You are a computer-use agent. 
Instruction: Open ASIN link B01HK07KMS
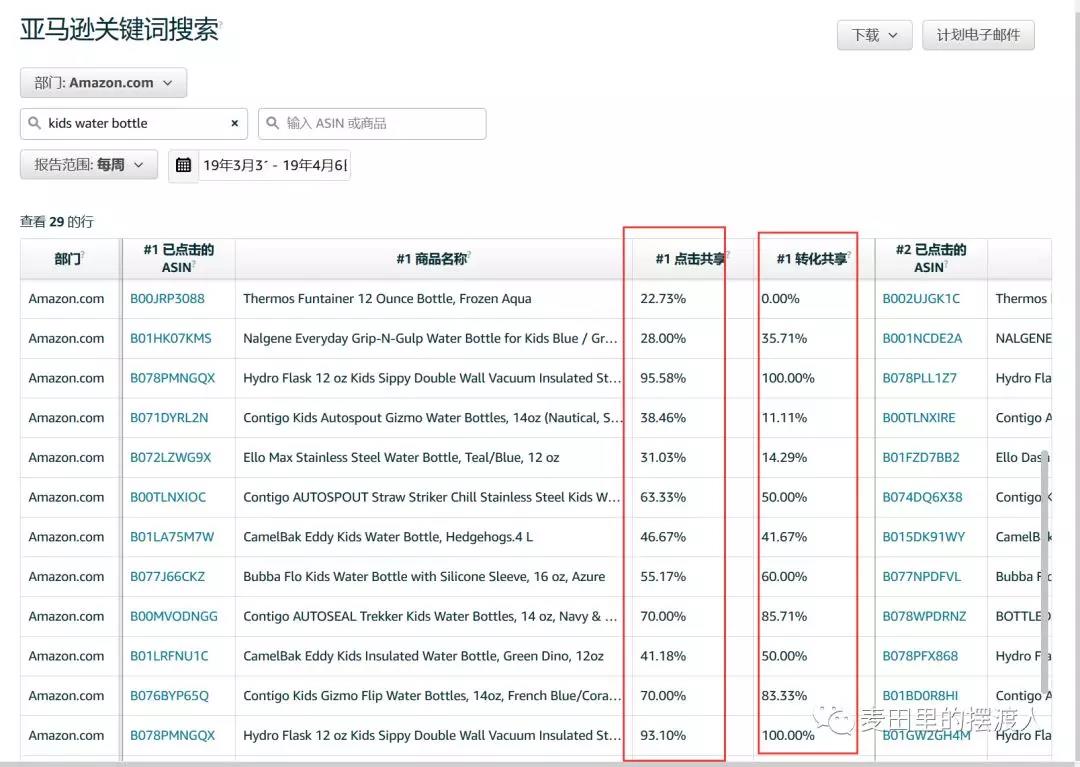(x=170, y=339)
